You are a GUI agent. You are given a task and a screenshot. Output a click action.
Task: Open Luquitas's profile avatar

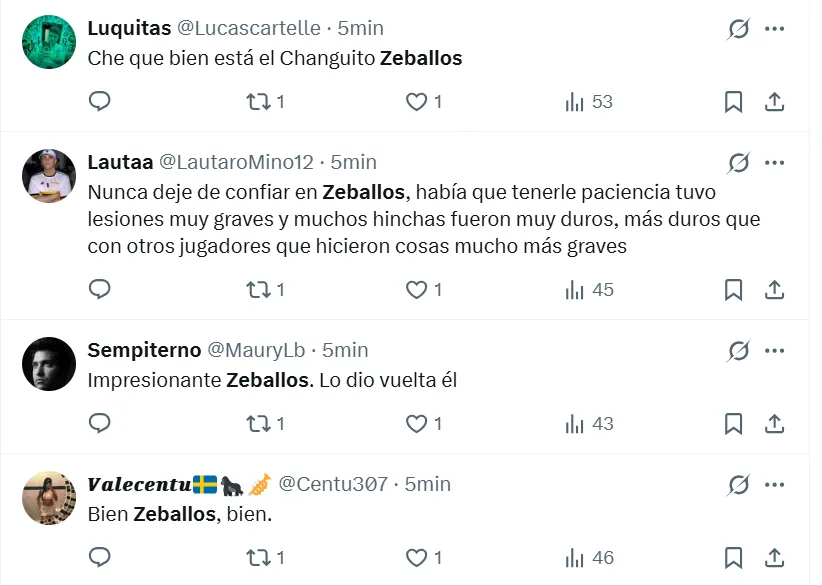pyautogui.click(x=49, y=42)
